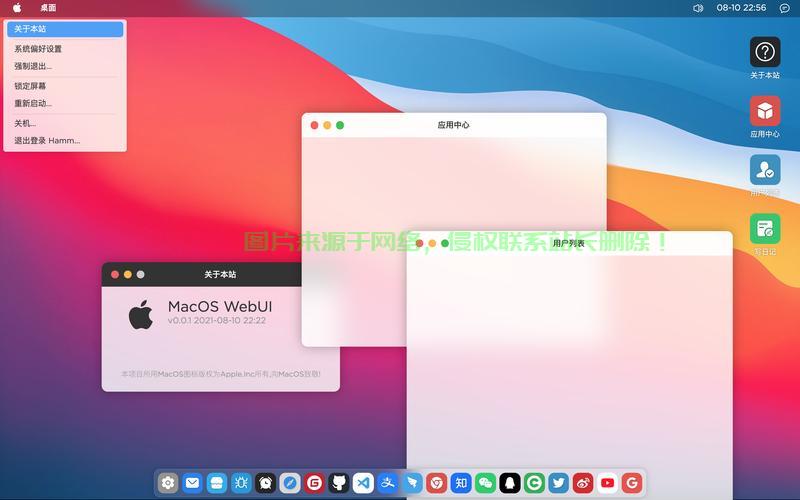
Task: Click the Zhihu 知 dock icon
Action: click(460, 483)
